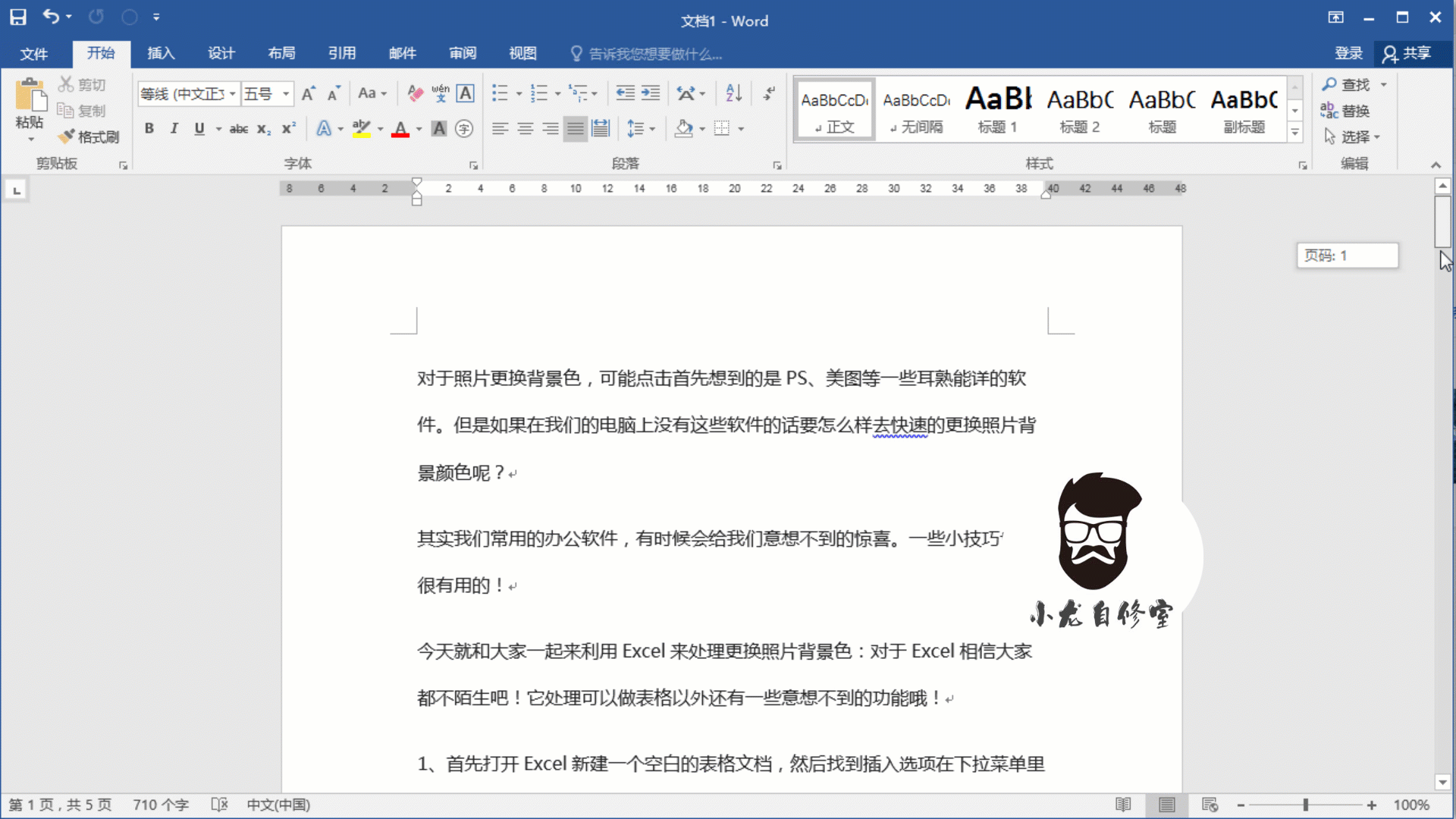Switch to the Layout (布局) tab
This screenshot has width=1456, height=819.
point(281,53)
